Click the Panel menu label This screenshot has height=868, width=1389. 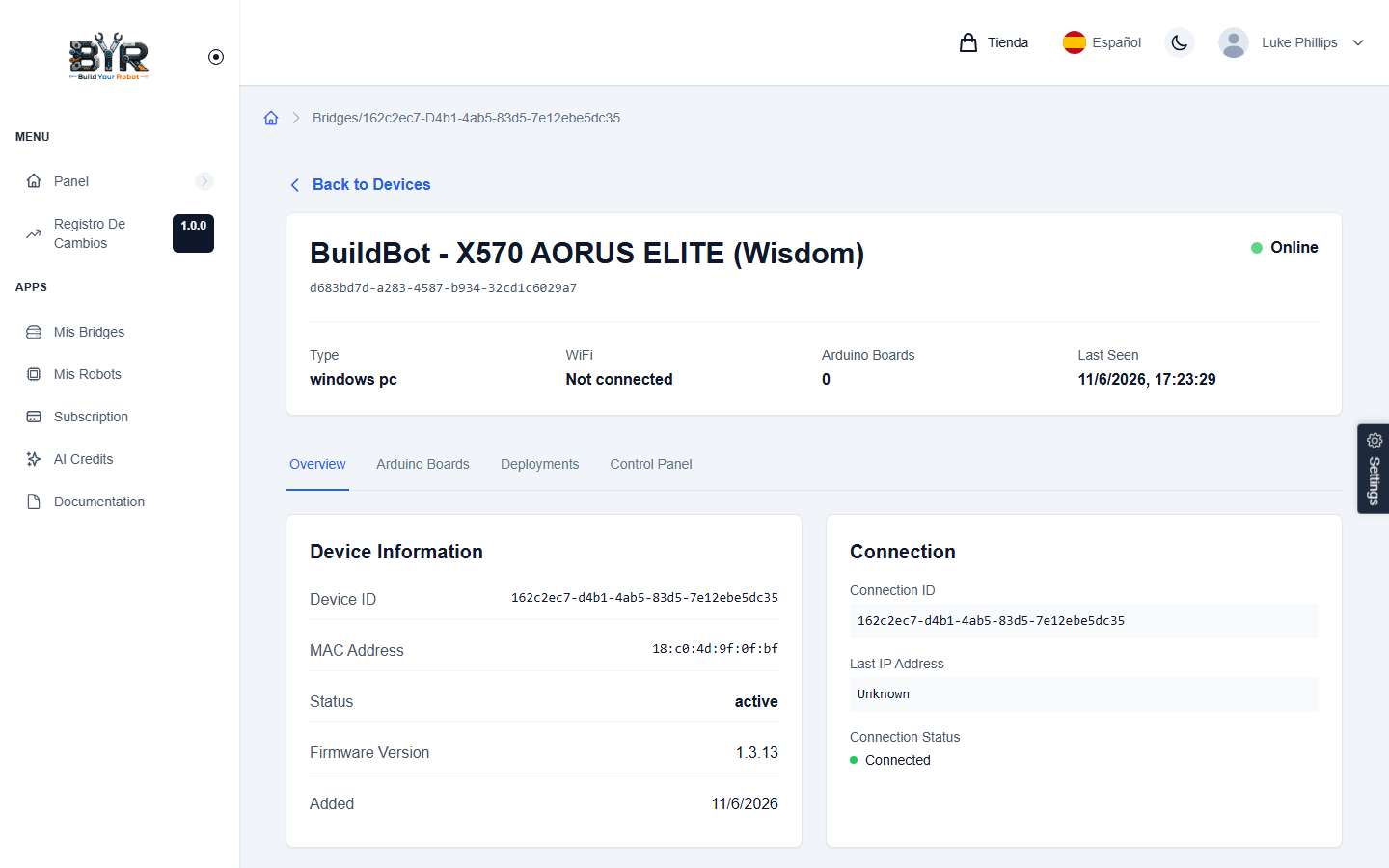click(71, 181)
